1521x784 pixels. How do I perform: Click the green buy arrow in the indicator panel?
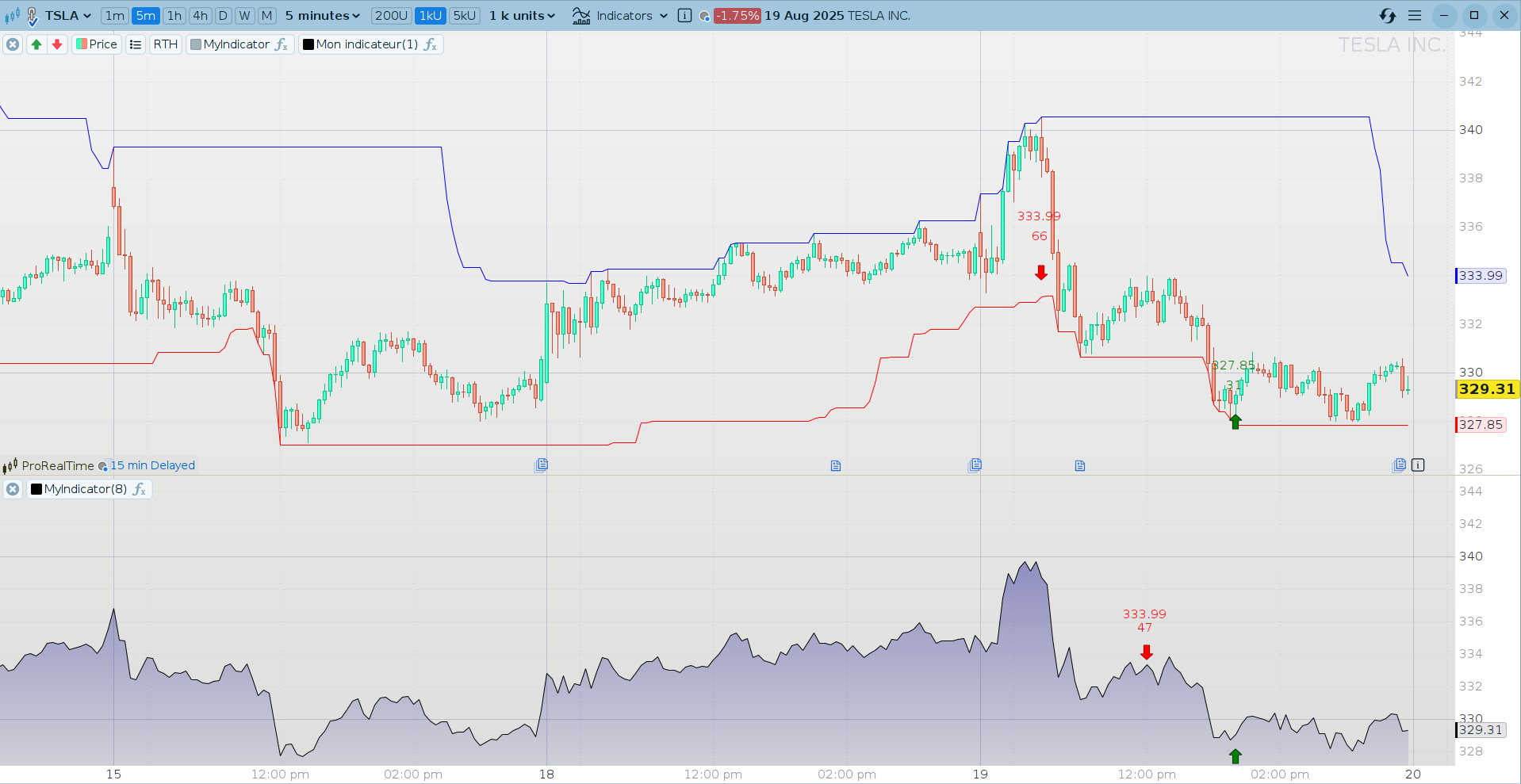click(x=1236, y=756)
